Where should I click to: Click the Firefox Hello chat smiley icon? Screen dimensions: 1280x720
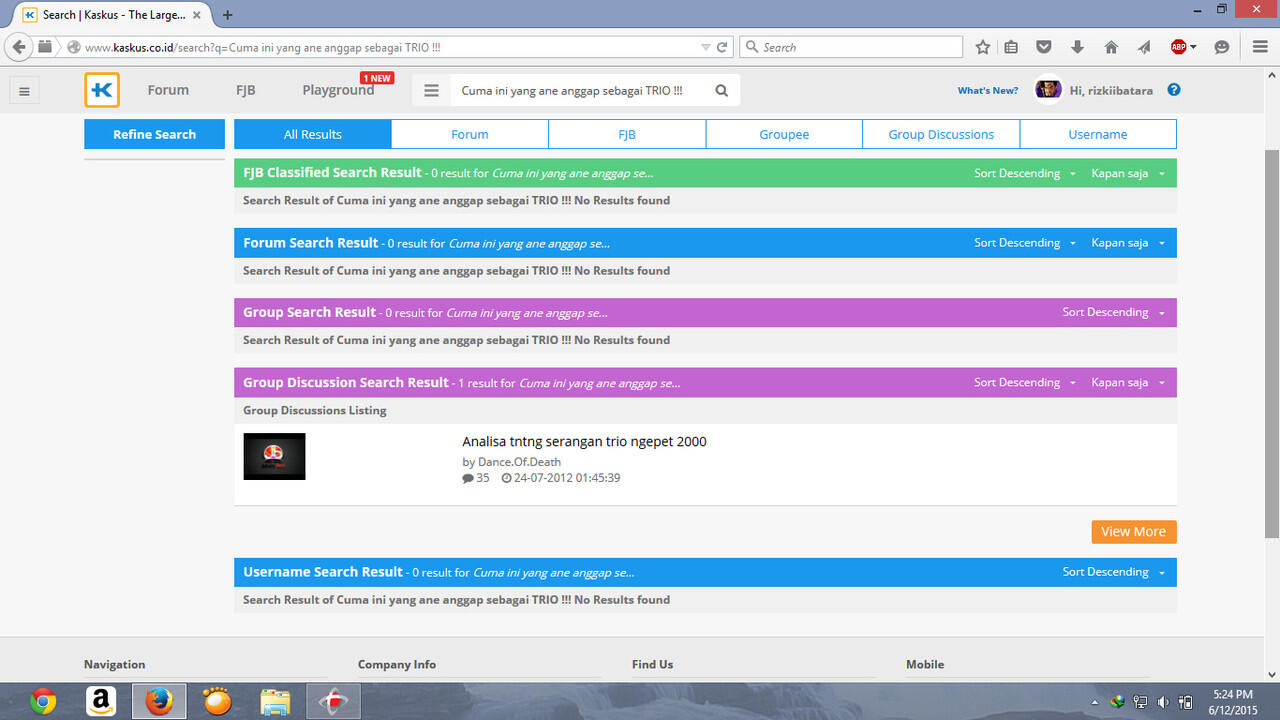pyautogui.click(x=1221, y=47)
